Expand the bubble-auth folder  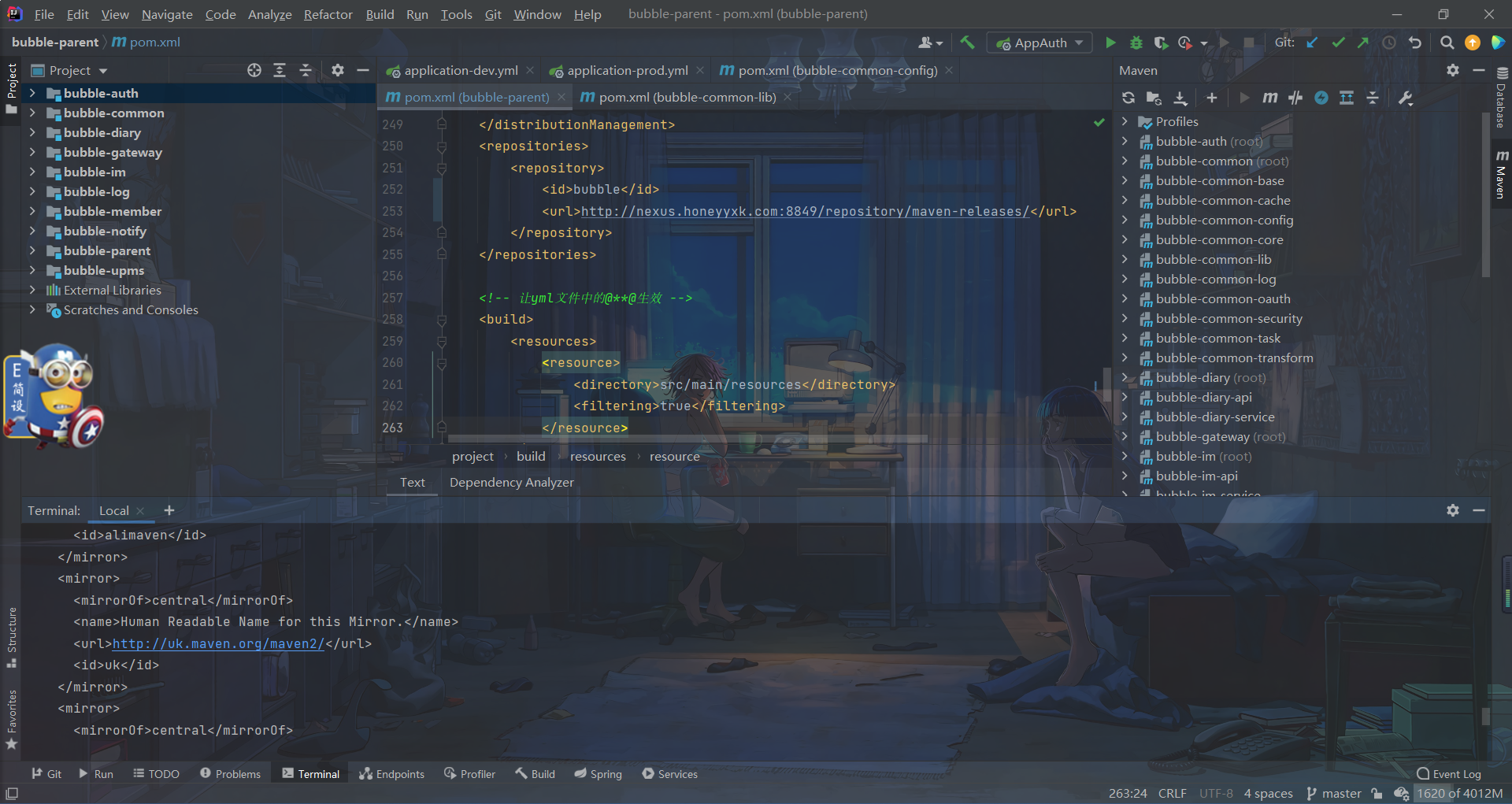click(x=32, y=93)
